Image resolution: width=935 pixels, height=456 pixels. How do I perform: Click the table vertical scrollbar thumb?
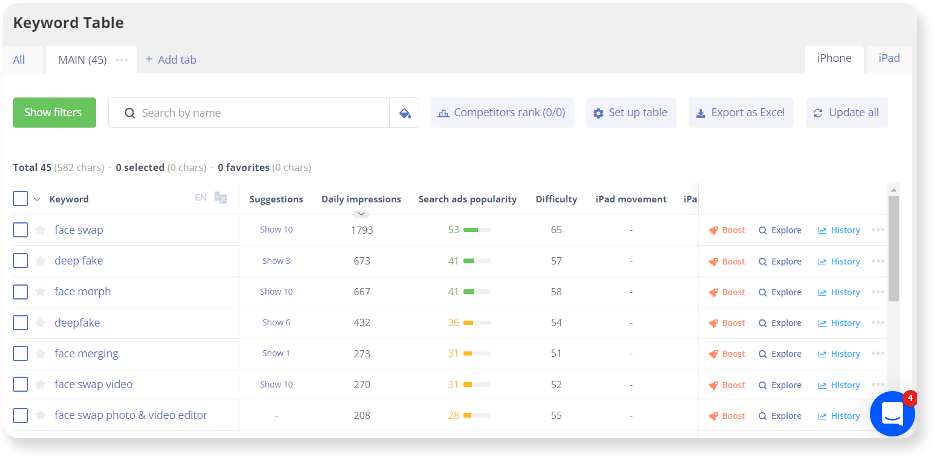893,249
